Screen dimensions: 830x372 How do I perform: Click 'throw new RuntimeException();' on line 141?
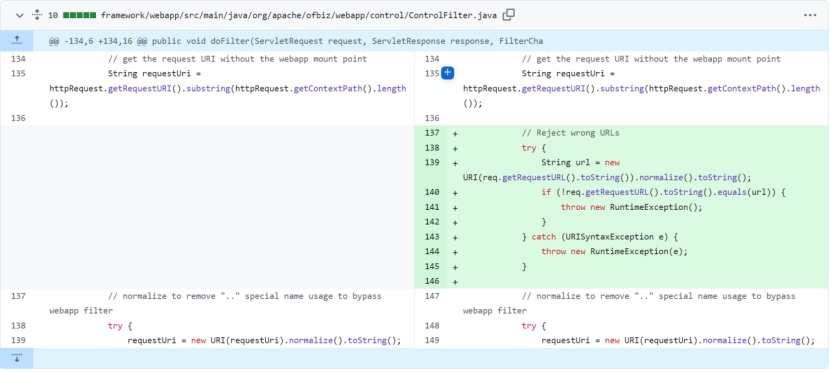pyautogui.click(x=631, y=207)
